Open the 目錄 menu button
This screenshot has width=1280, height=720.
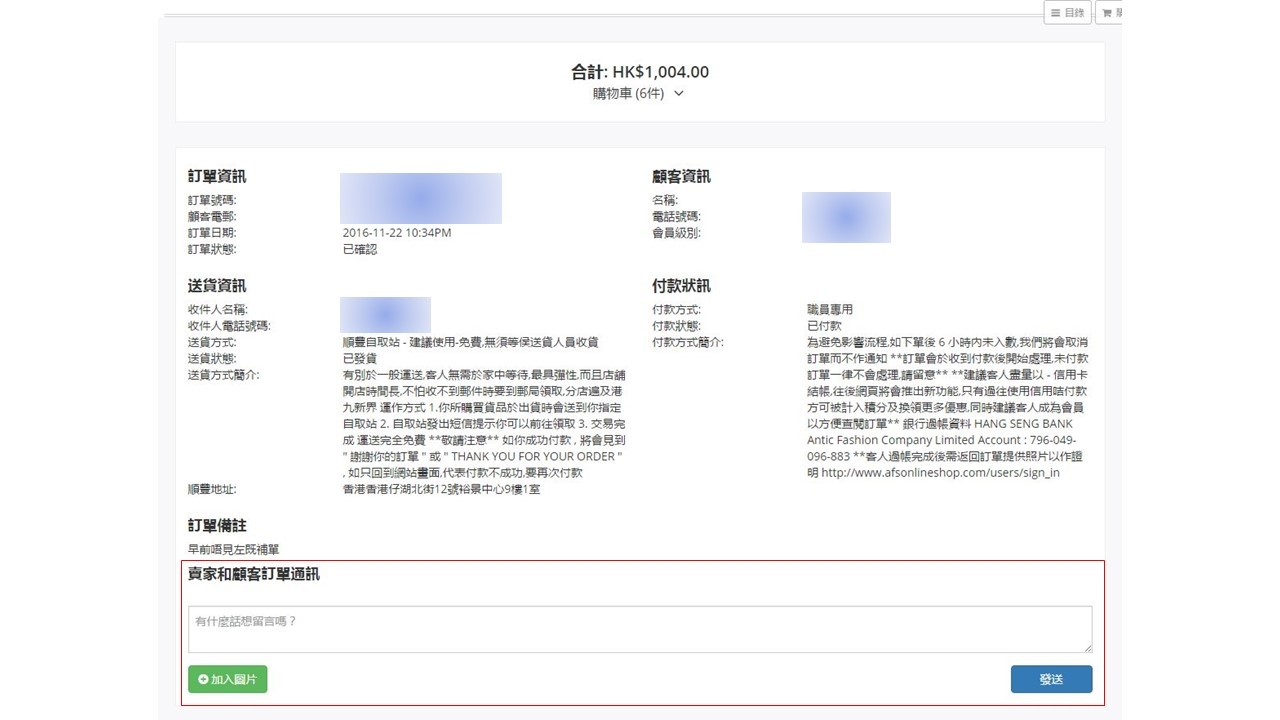coord(1067,13)
